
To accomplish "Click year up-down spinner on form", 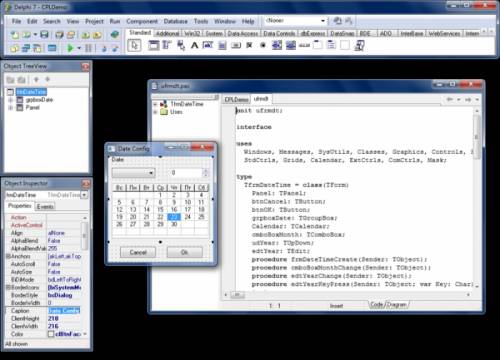I will (205, 173).
